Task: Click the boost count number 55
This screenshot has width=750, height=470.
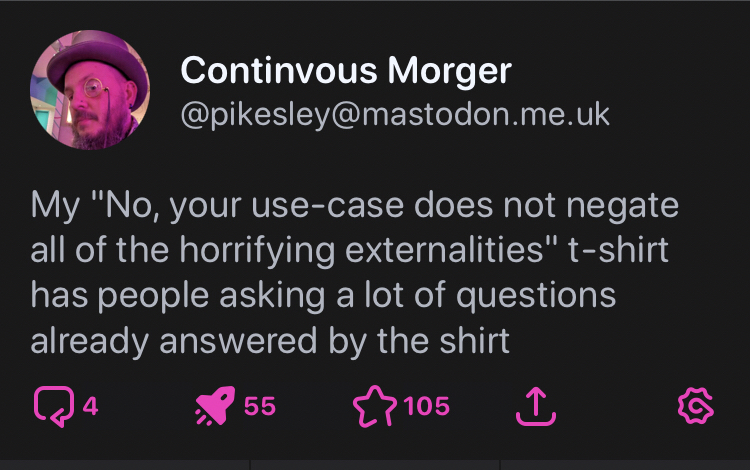Action: (259, 406)
